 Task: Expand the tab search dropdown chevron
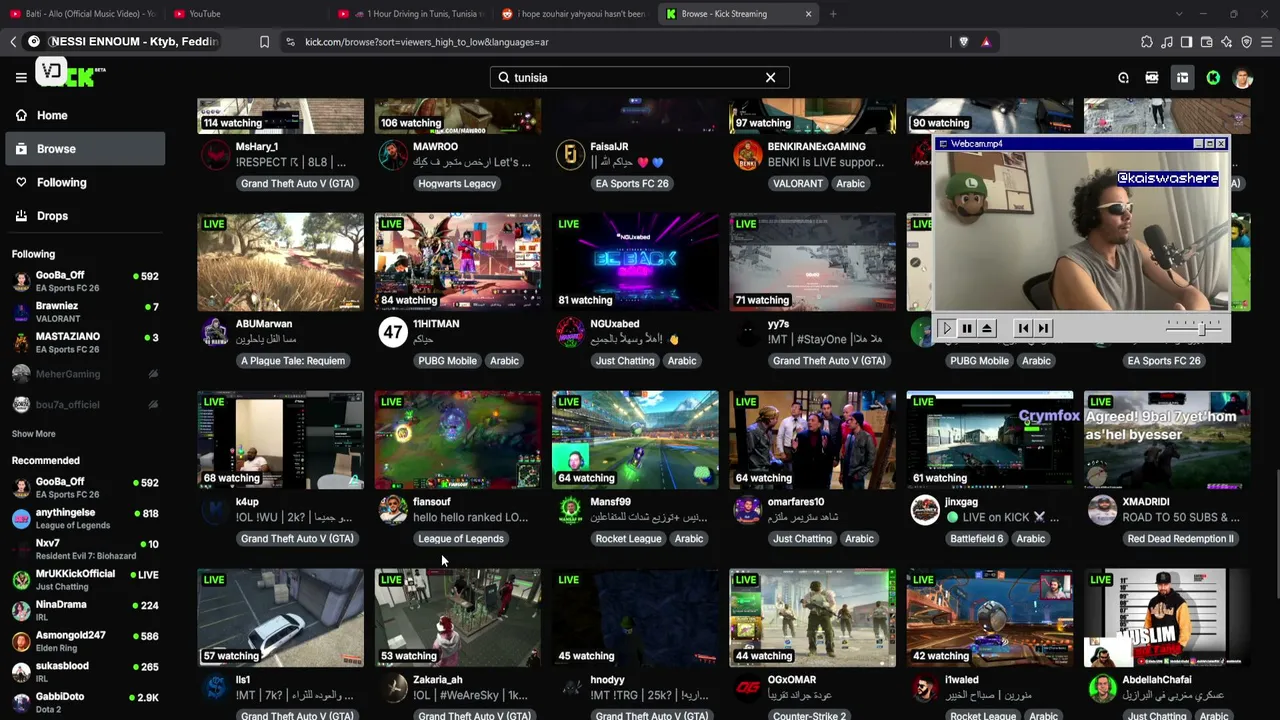click(1179, 14)
